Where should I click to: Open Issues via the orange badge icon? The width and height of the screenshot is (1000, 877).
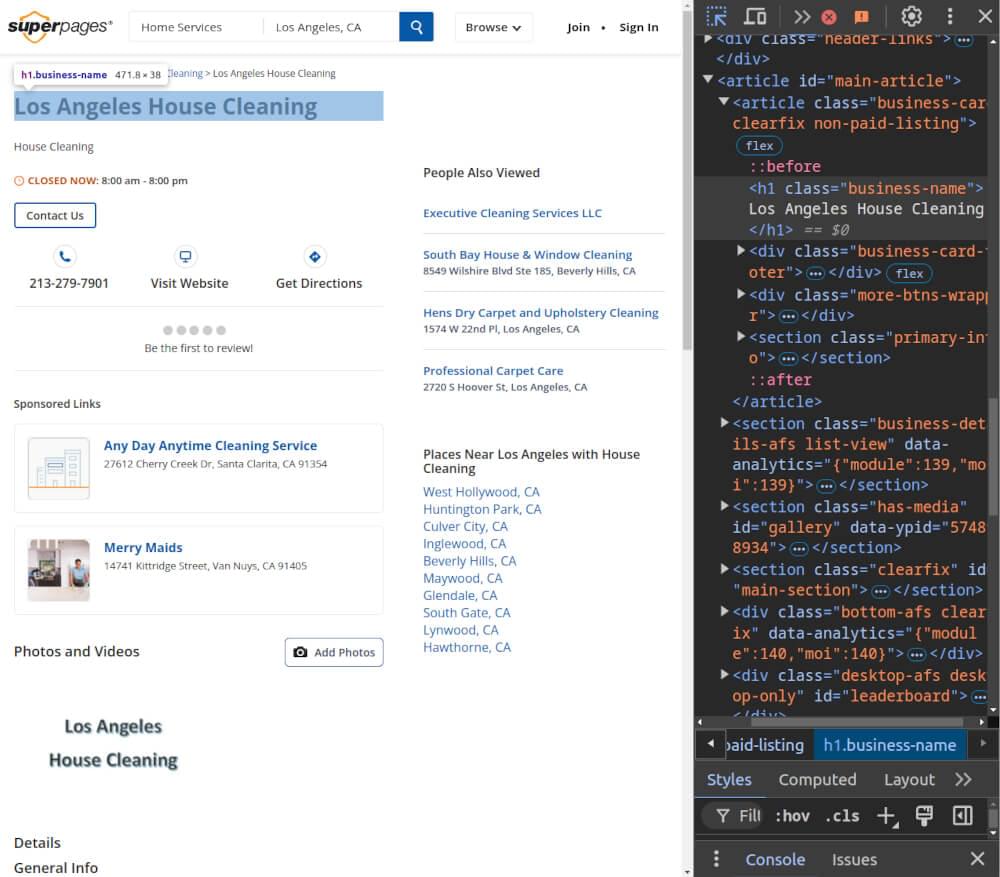click(861, 16)
